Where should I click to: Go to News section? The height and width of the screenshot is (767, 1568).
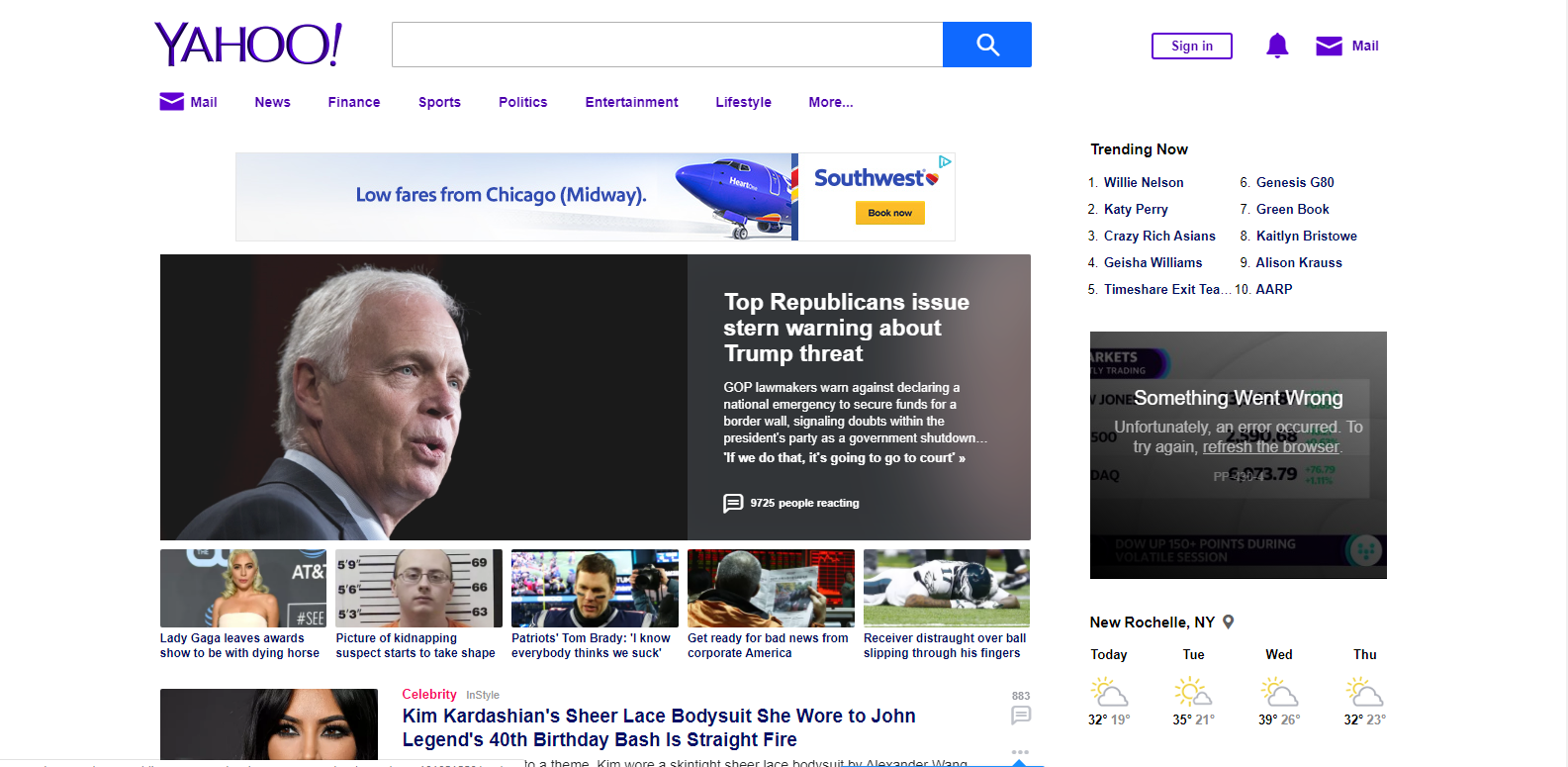[x=272, y=102]
